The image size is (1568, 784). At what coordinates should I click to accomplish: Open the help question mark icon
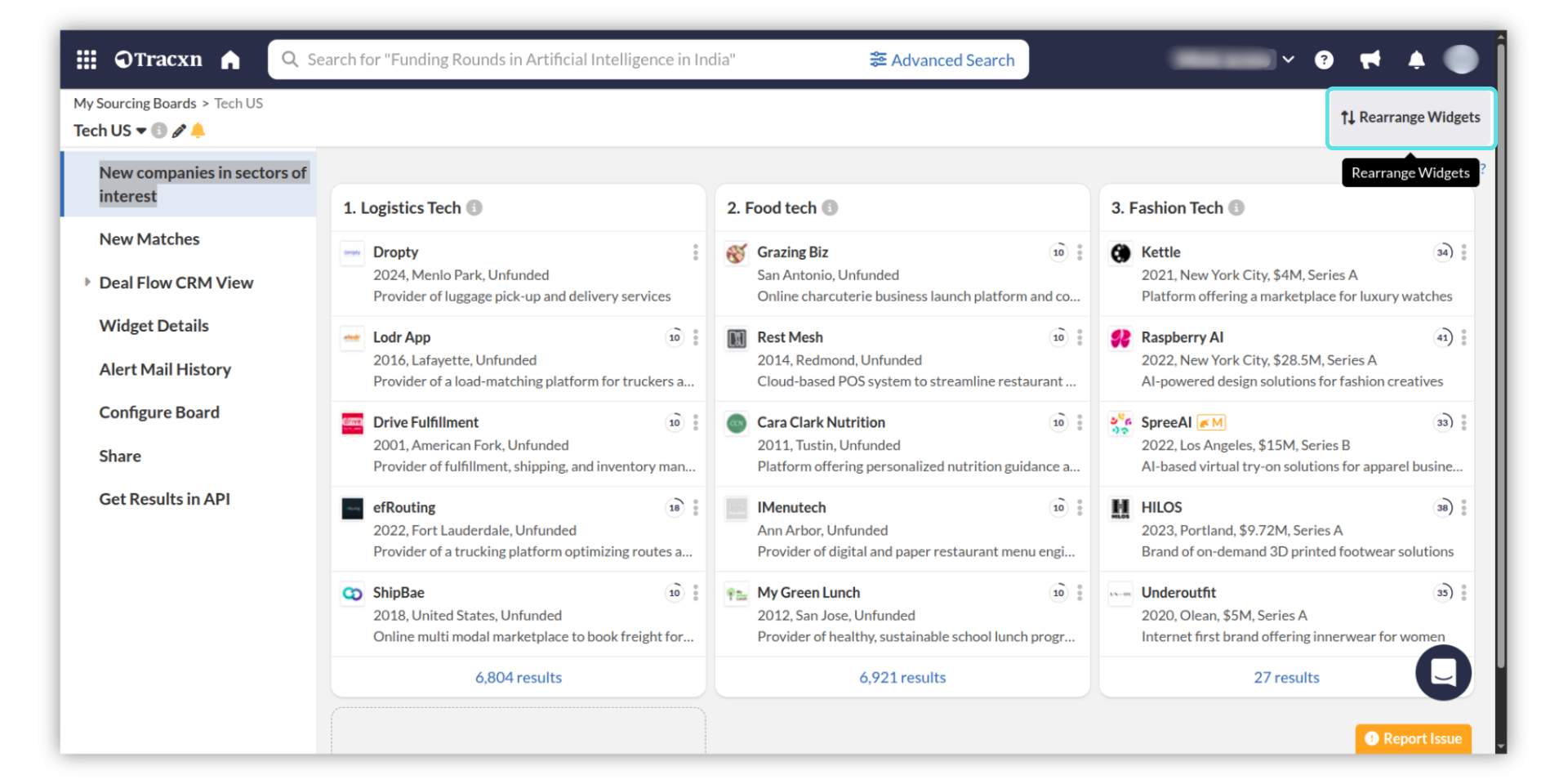(x=1324, y=60)
